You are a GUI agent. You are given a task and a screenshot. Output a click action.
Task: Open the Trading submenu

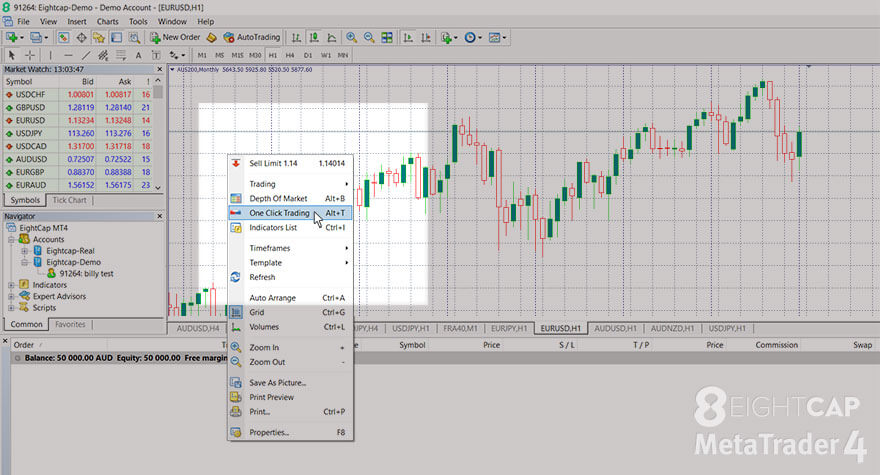[291, 184]
